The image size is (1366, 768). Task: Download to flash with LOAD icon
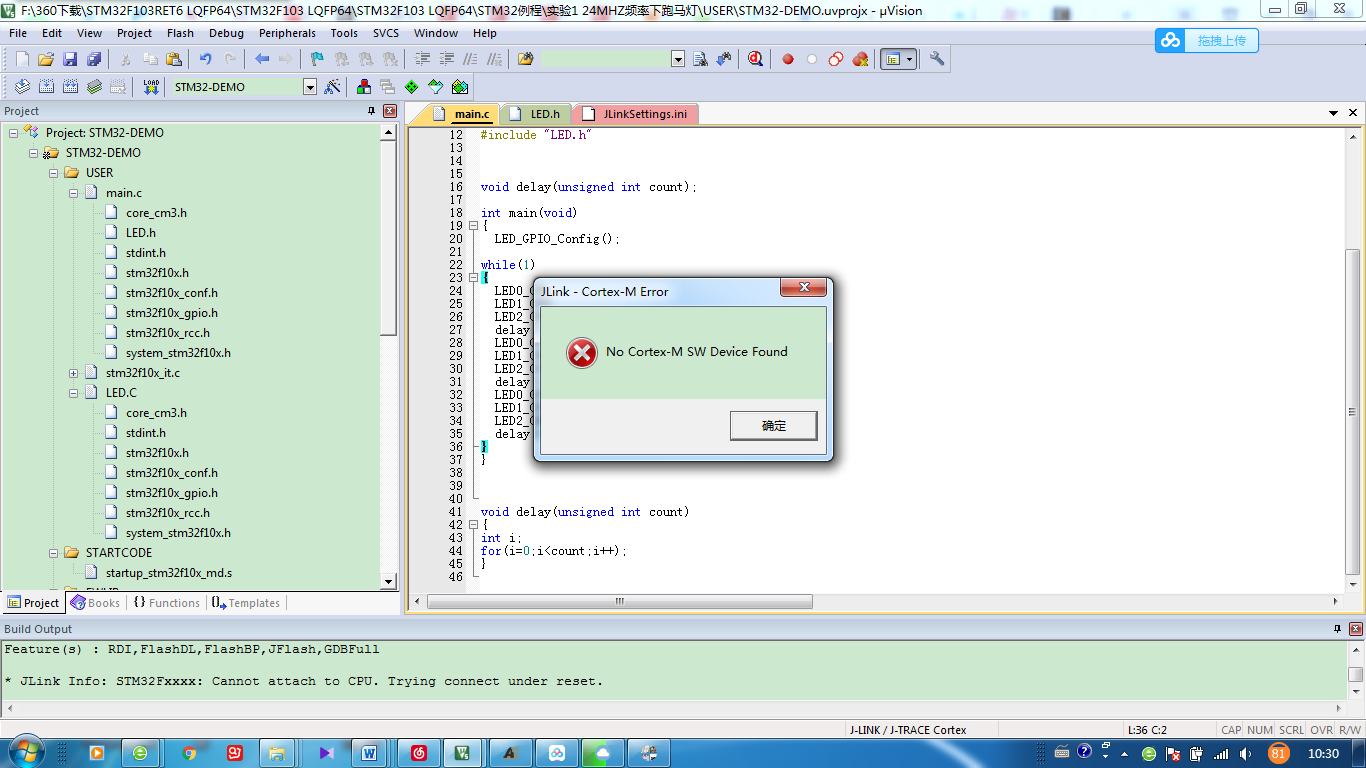point(151,87)
